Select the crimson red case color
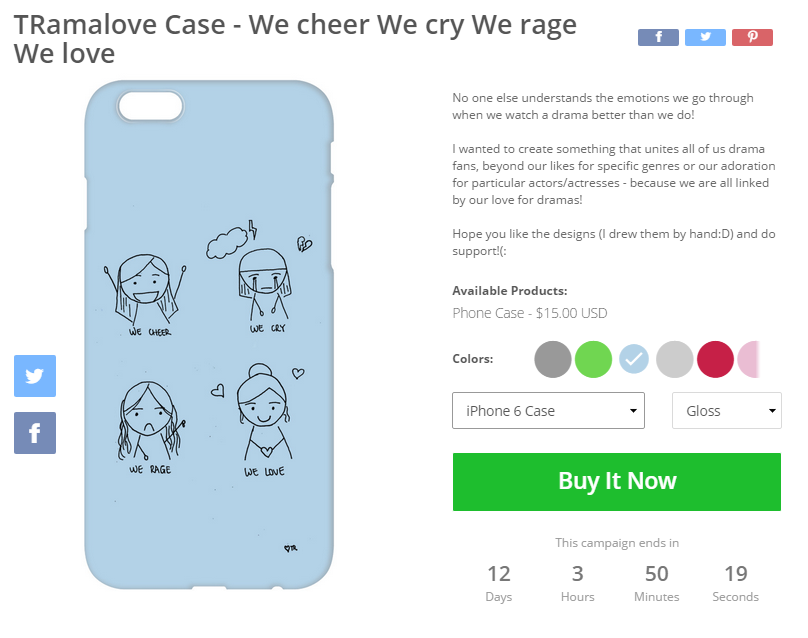808x638 pixels. click(x=715, y=359)
